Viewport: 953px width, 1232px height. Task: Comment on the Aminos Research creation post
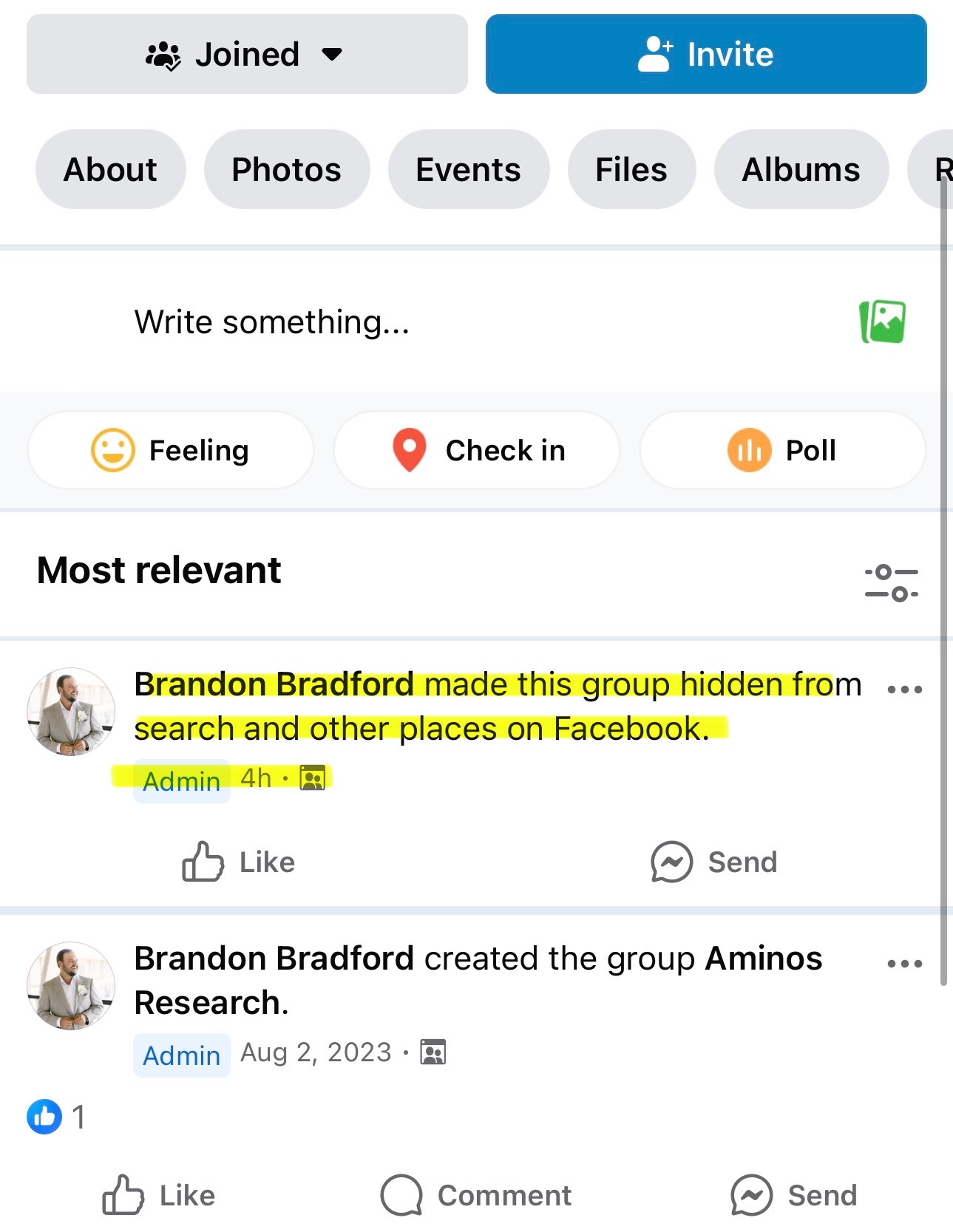476,1195
